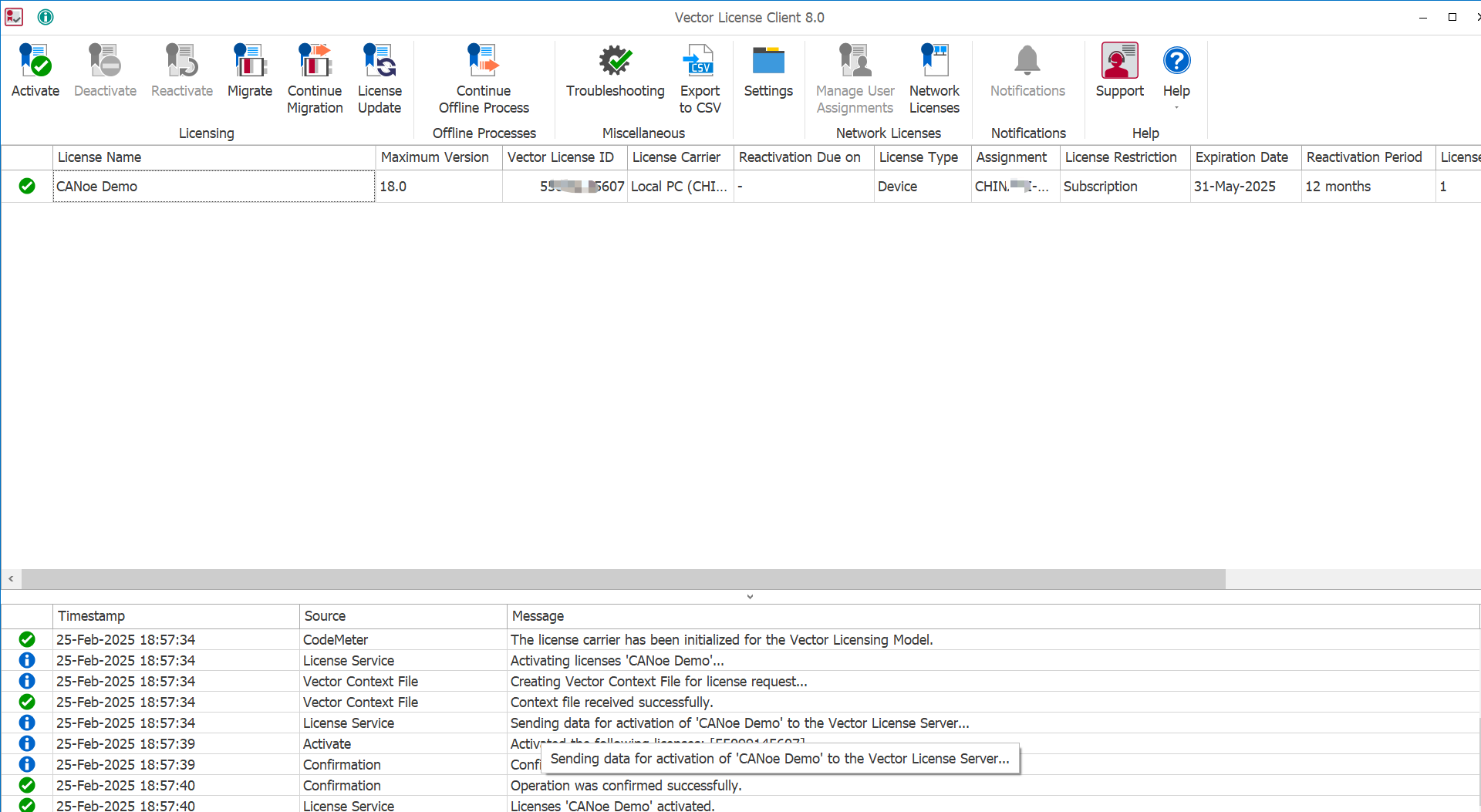The height and width of the screenshot is (812, 1481).
Task: Select Continue Migration in the toolbar
Action: click(315, 79)
